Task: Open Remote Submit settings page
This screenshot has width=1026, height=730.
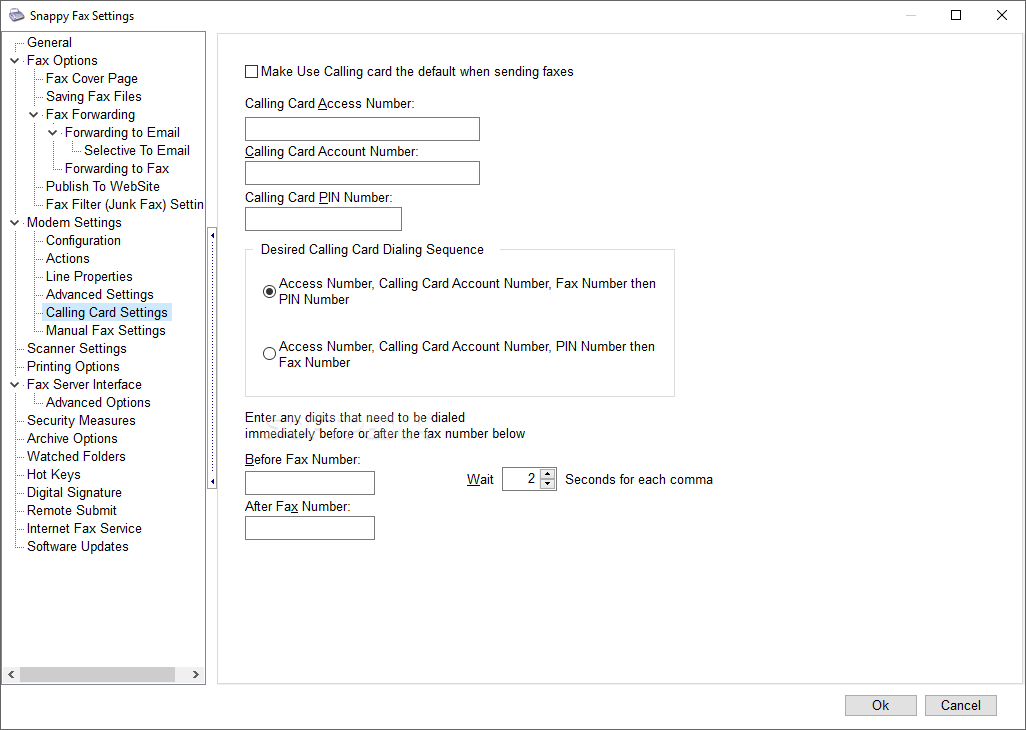Action: tap(71, 510)
